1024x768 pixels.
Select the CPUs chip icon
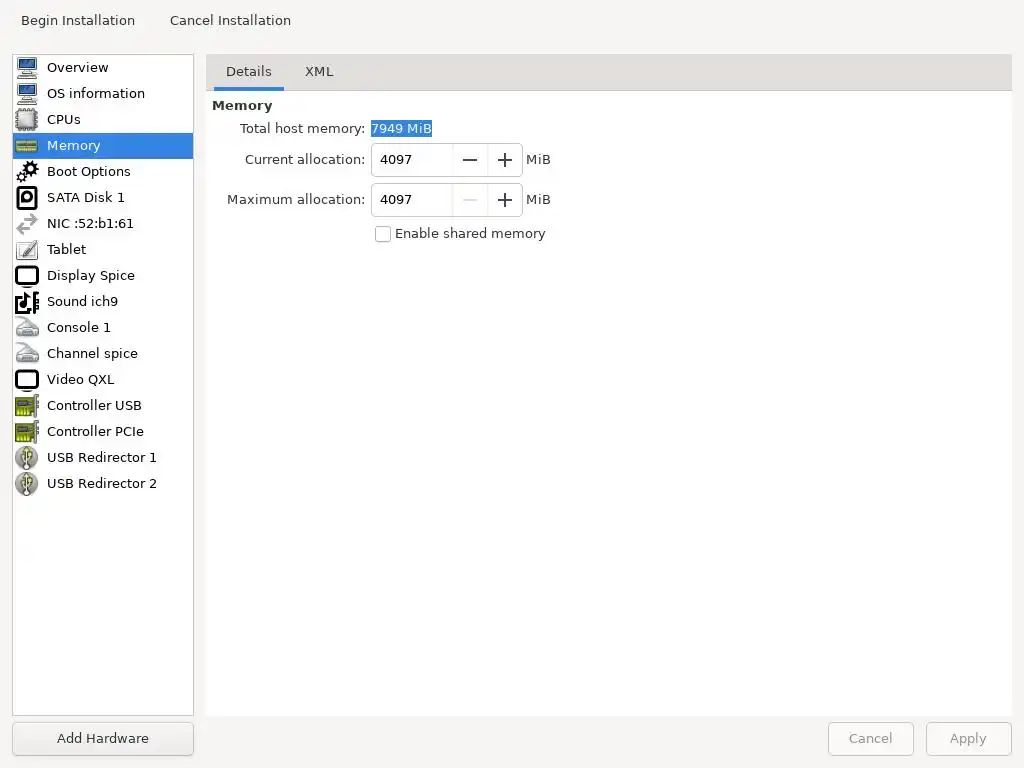(x=27, y=120)
